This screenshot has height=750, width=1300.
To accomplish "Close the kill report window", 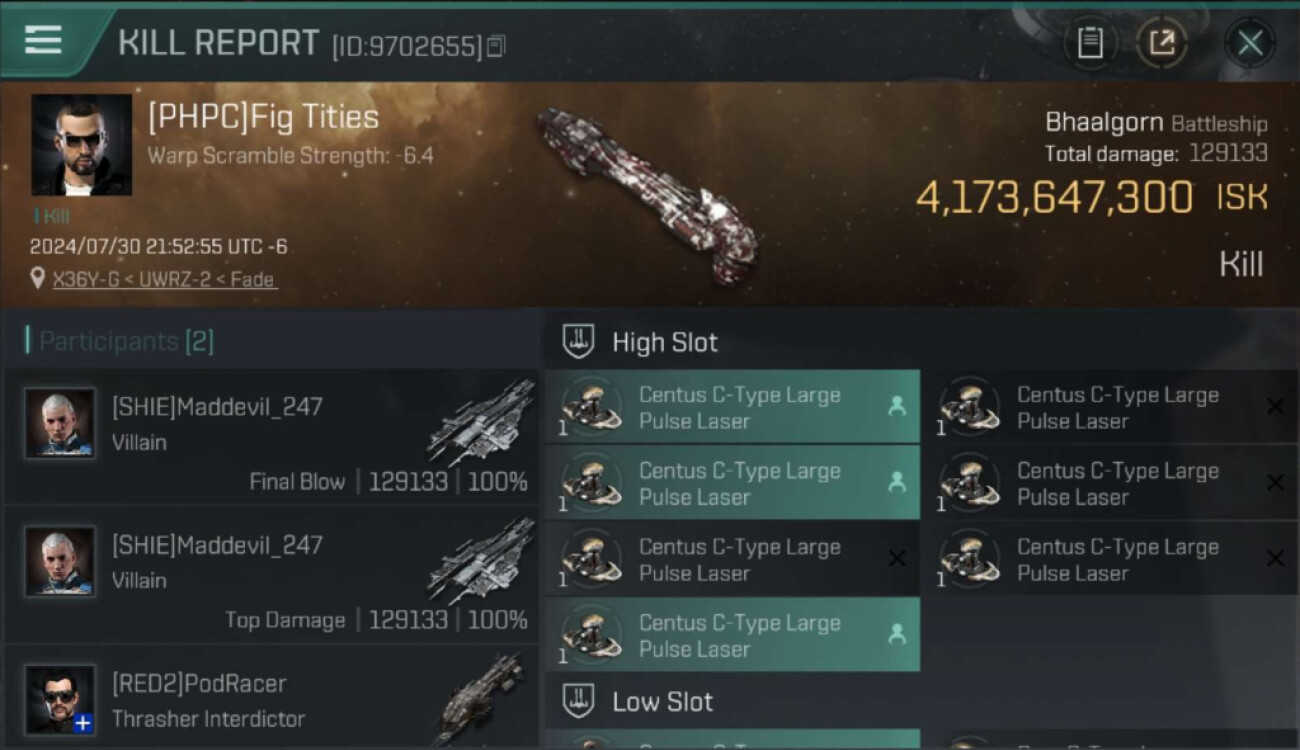I will point(1249,43).
